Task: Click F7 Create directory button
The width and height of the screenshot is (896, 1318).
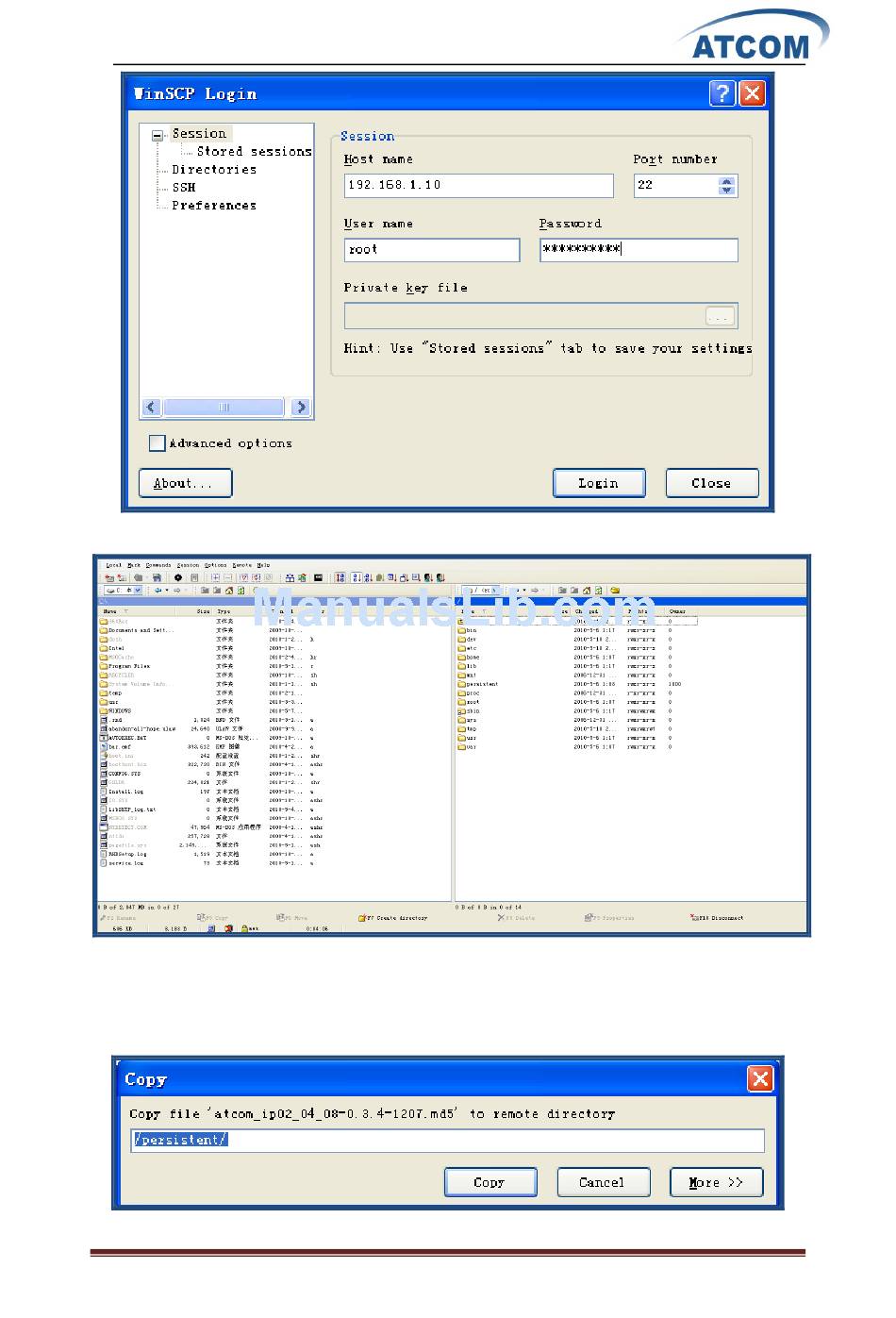Action: click(x=393, y=918)
